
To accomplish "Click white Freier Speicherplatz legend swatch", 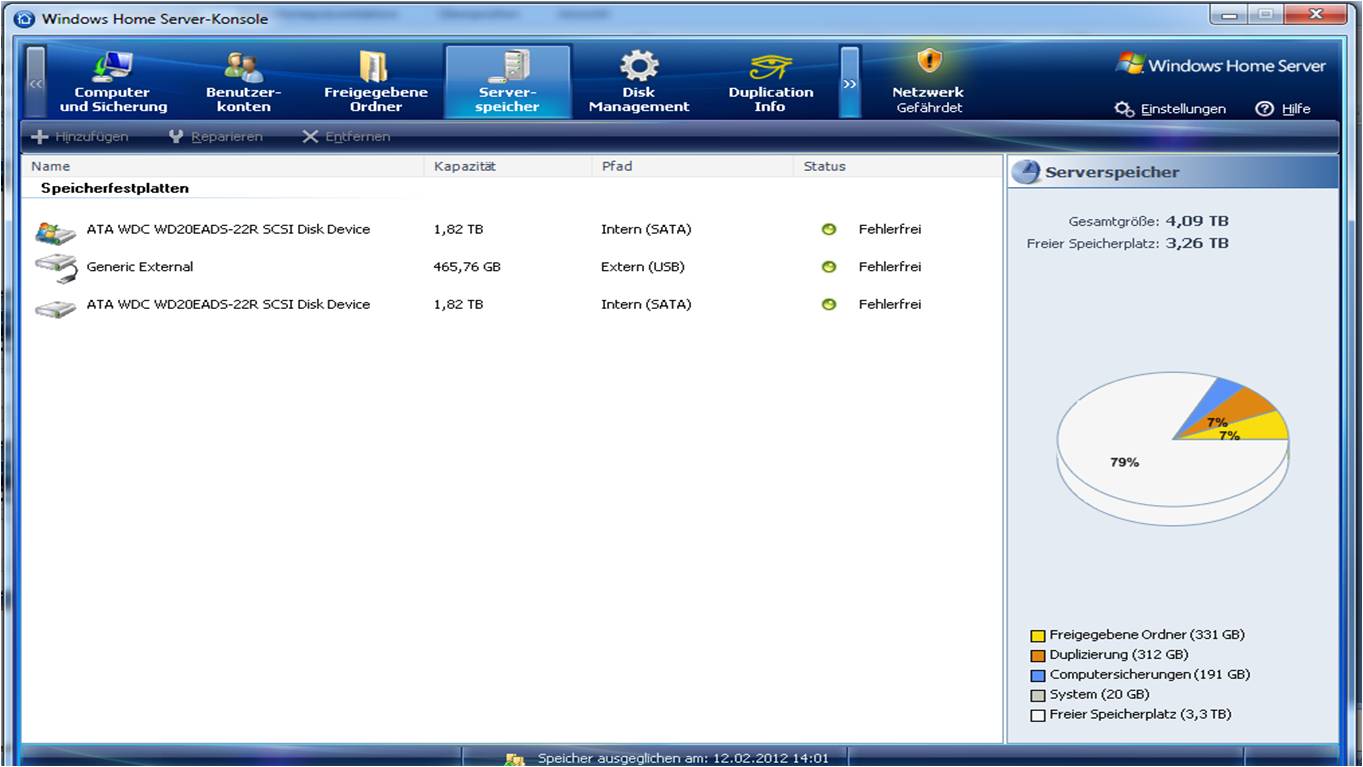I will (x=1038, y=715).
